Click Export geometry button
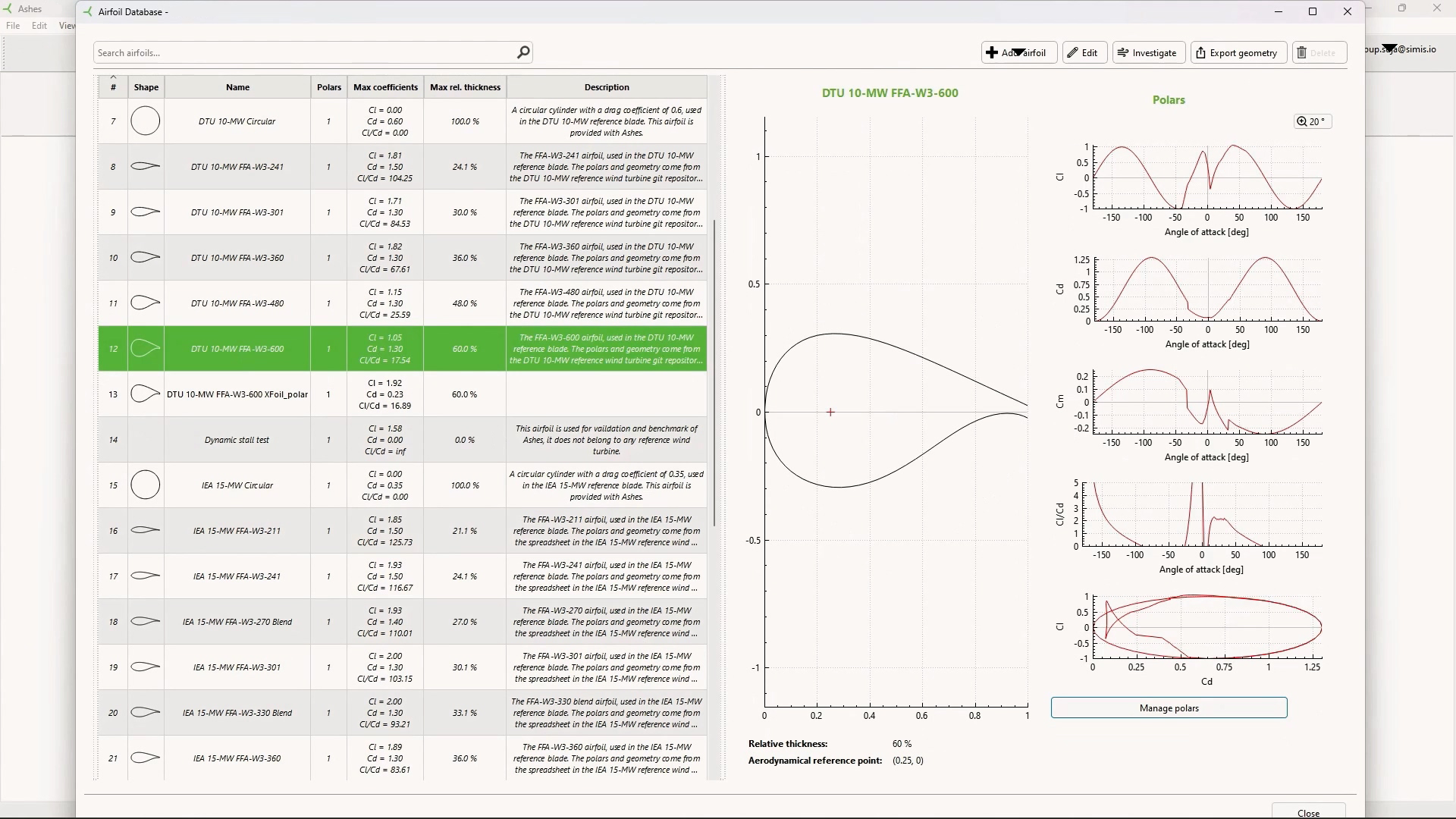This screenshot has width=1456, height=819. click(1238, 52)
